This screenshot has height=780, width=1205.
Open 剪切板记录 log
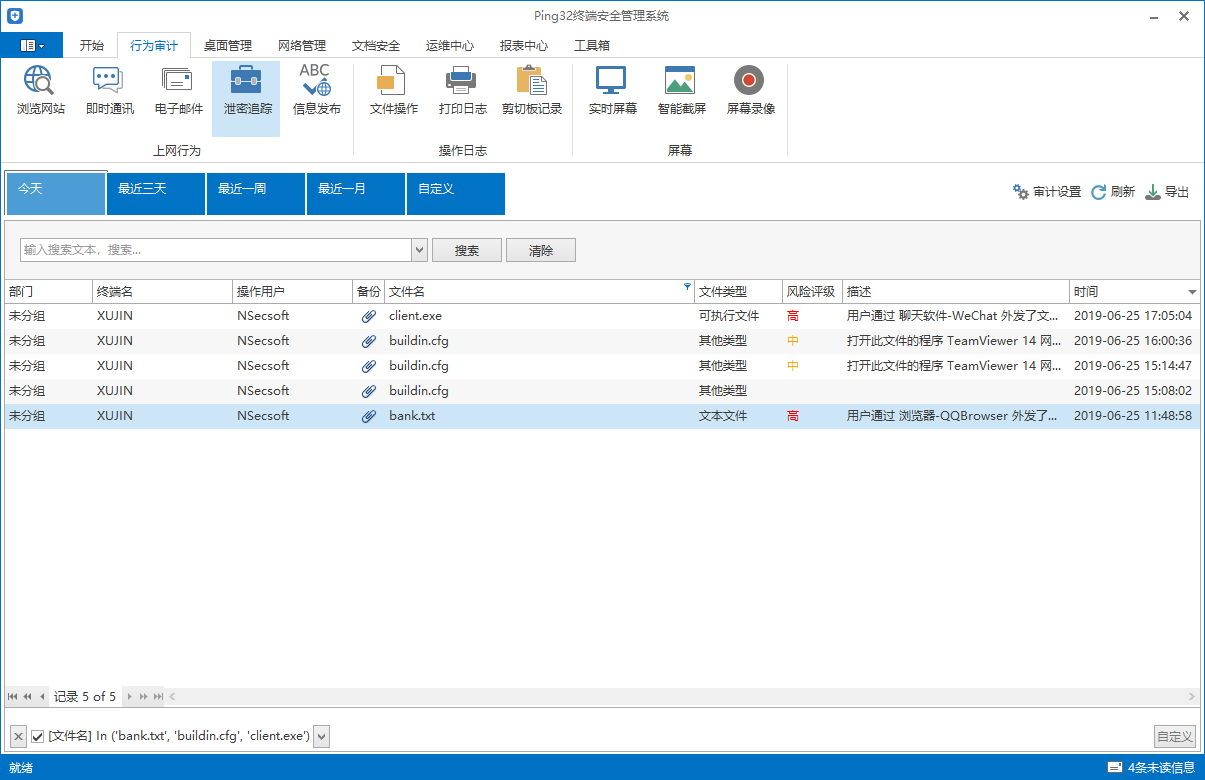tap(531, 91)
